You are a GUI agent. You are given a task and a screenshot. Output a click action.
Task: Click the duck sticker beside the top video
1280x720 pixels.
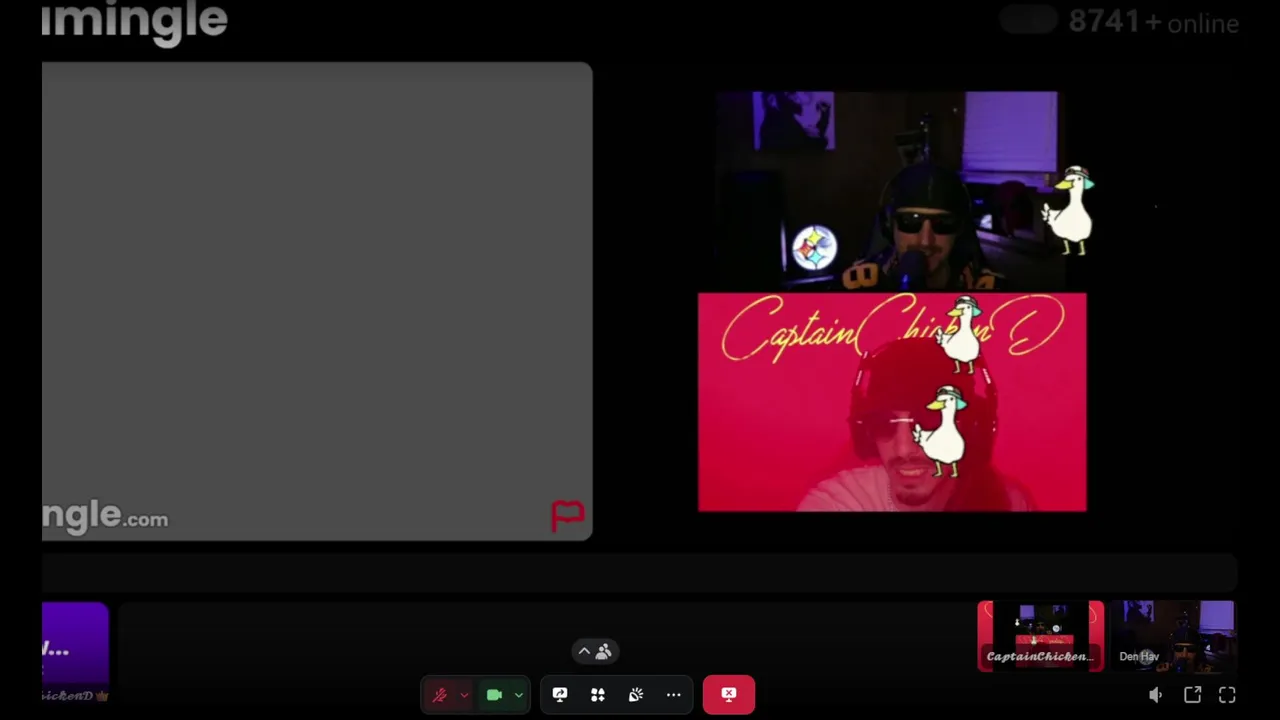(1070, 211)
